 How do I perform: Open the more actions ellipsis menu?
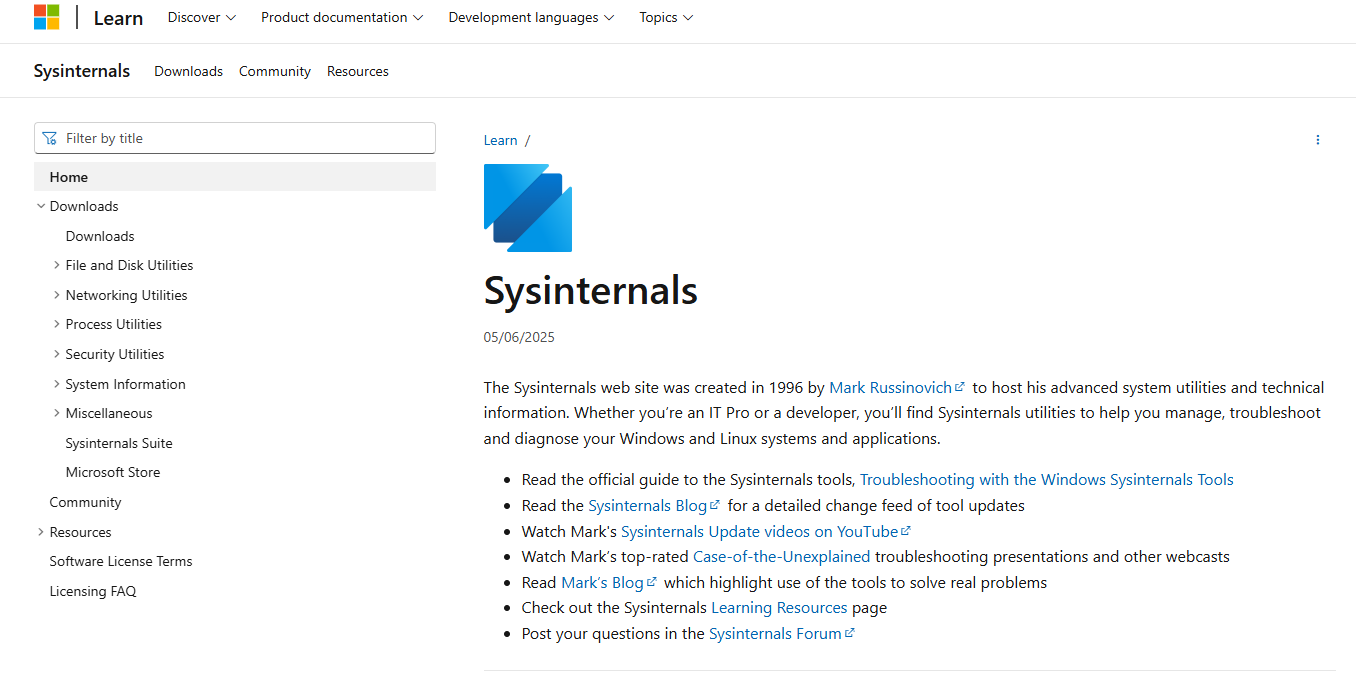click(x=1317, y=140)
